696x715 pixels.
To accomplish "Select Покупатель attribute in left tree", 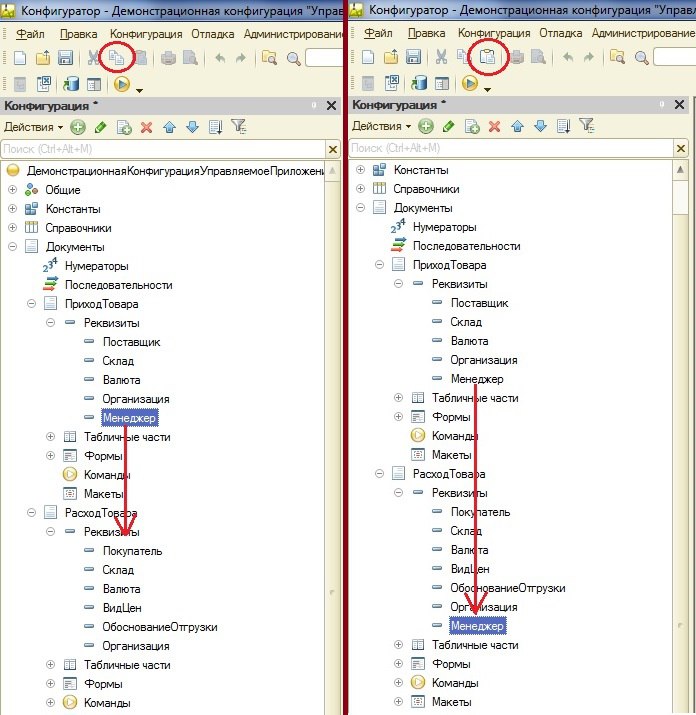I will coord(132,551).
